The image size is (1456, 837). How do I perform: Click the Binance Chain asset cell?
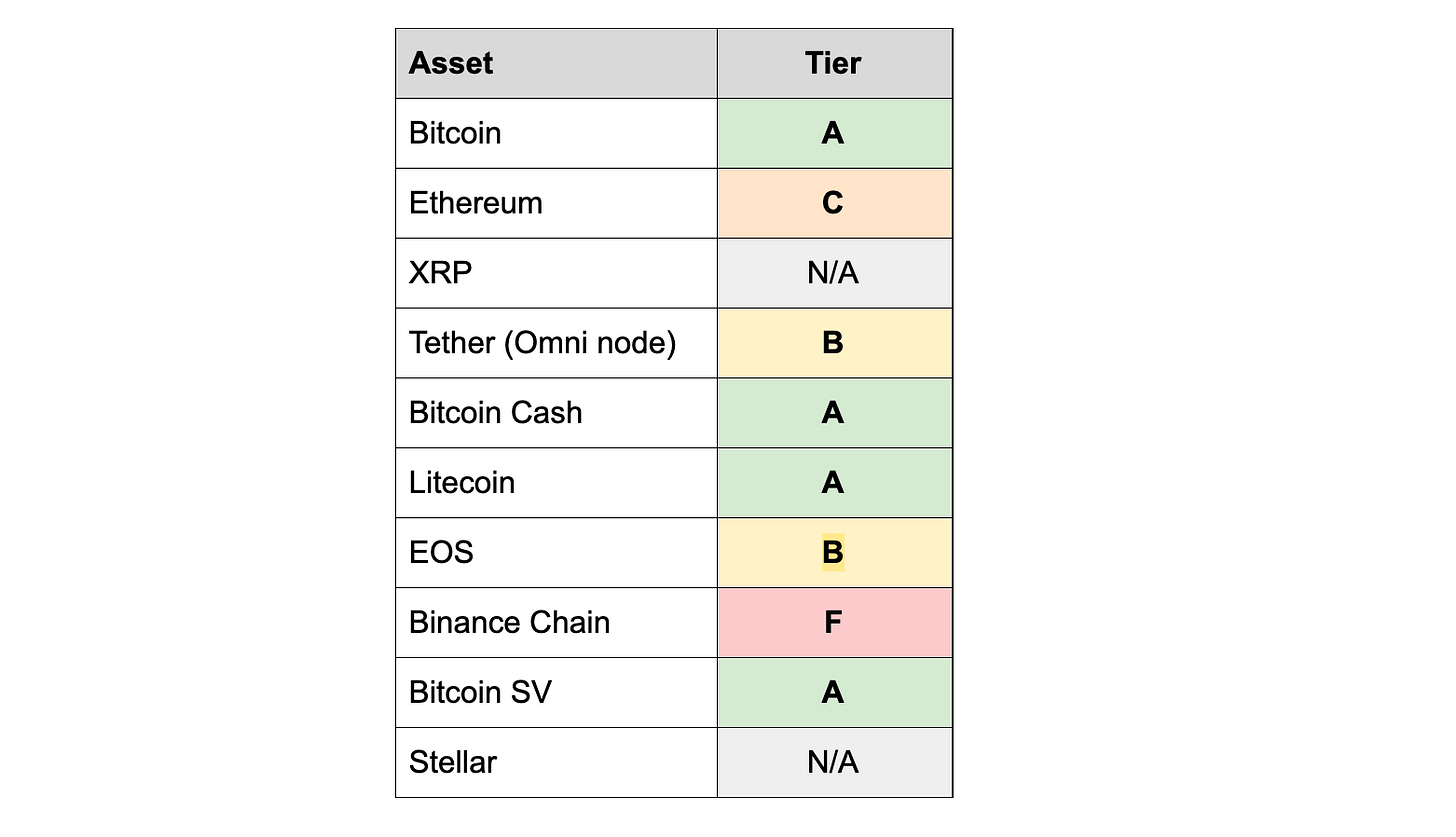[556, 623]
